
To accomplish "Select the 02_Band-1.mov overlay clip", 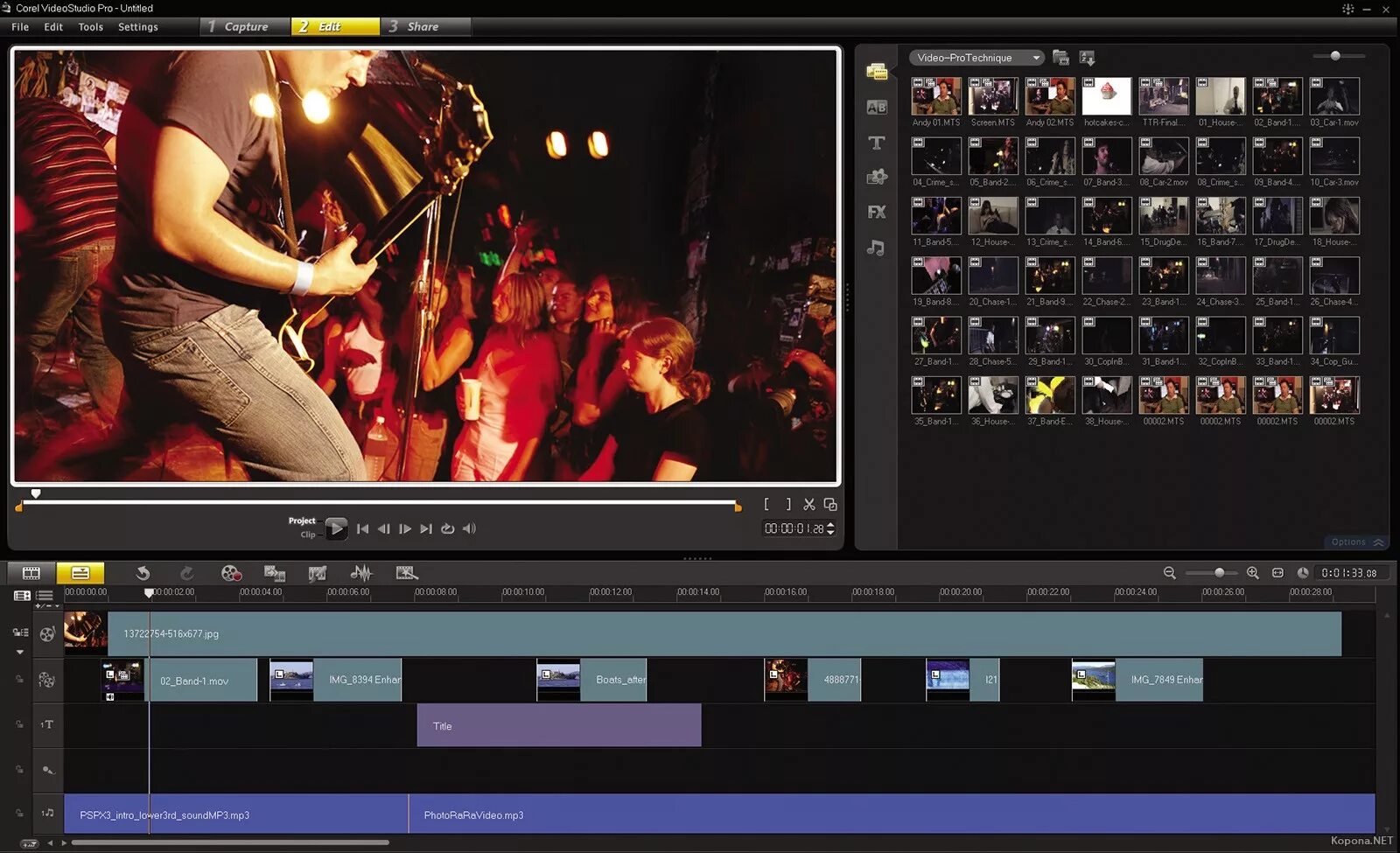I will [179, 680].
